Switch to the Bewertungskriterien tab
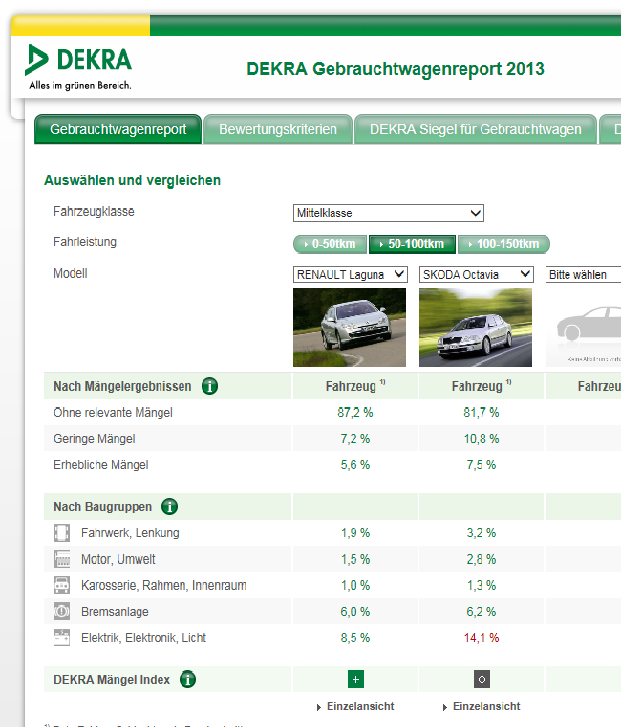The height and width of the screenshot is (727, 621). coord(278,130)
